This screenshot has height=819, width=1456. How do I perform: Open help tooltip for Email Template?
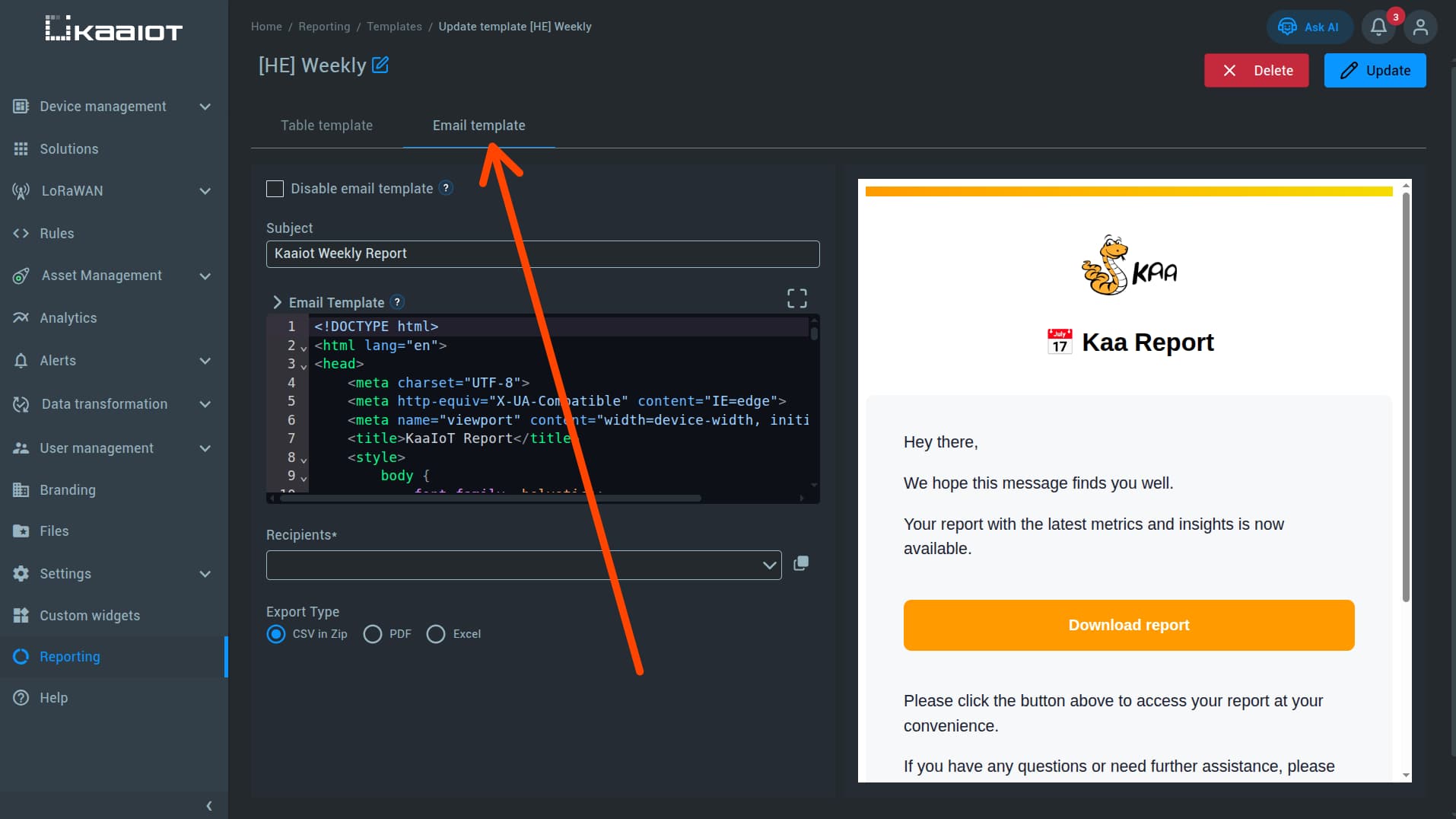[397, 302]
